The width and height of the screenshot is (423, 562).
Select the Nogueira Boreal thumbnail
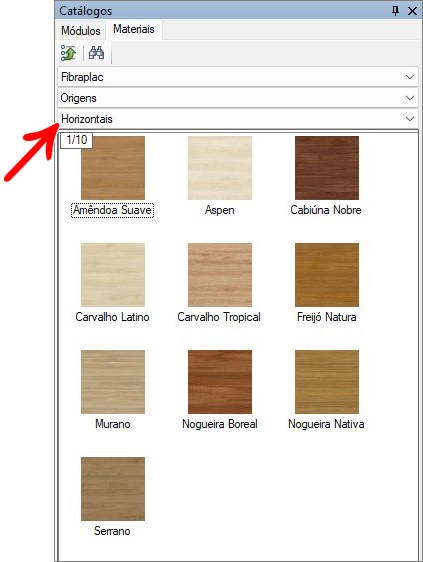(x=220, y=382)
